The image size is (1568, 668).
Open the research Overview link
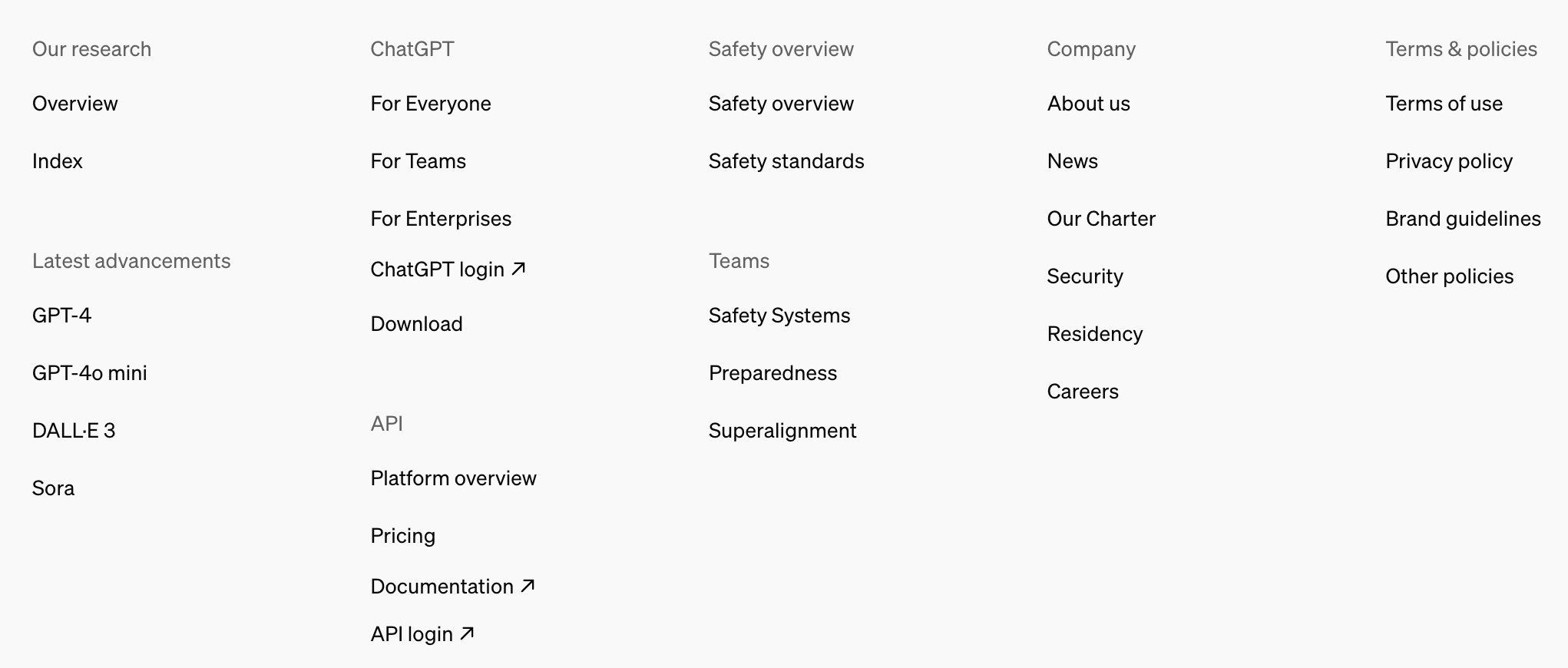(x=74, y=104)
